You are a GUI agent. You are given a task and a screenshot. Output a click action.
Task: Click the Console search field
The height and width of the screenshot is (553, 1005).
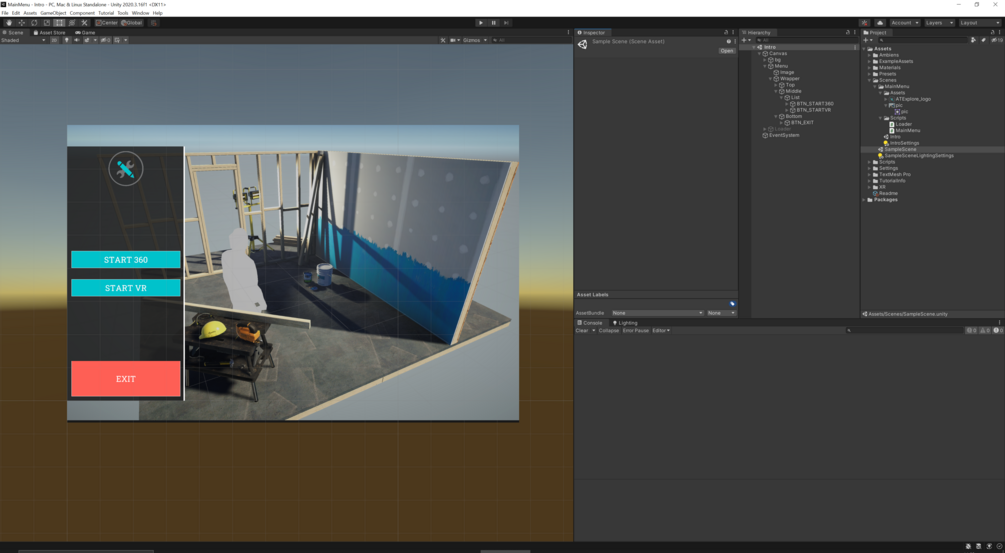click(x=904, y=331)
